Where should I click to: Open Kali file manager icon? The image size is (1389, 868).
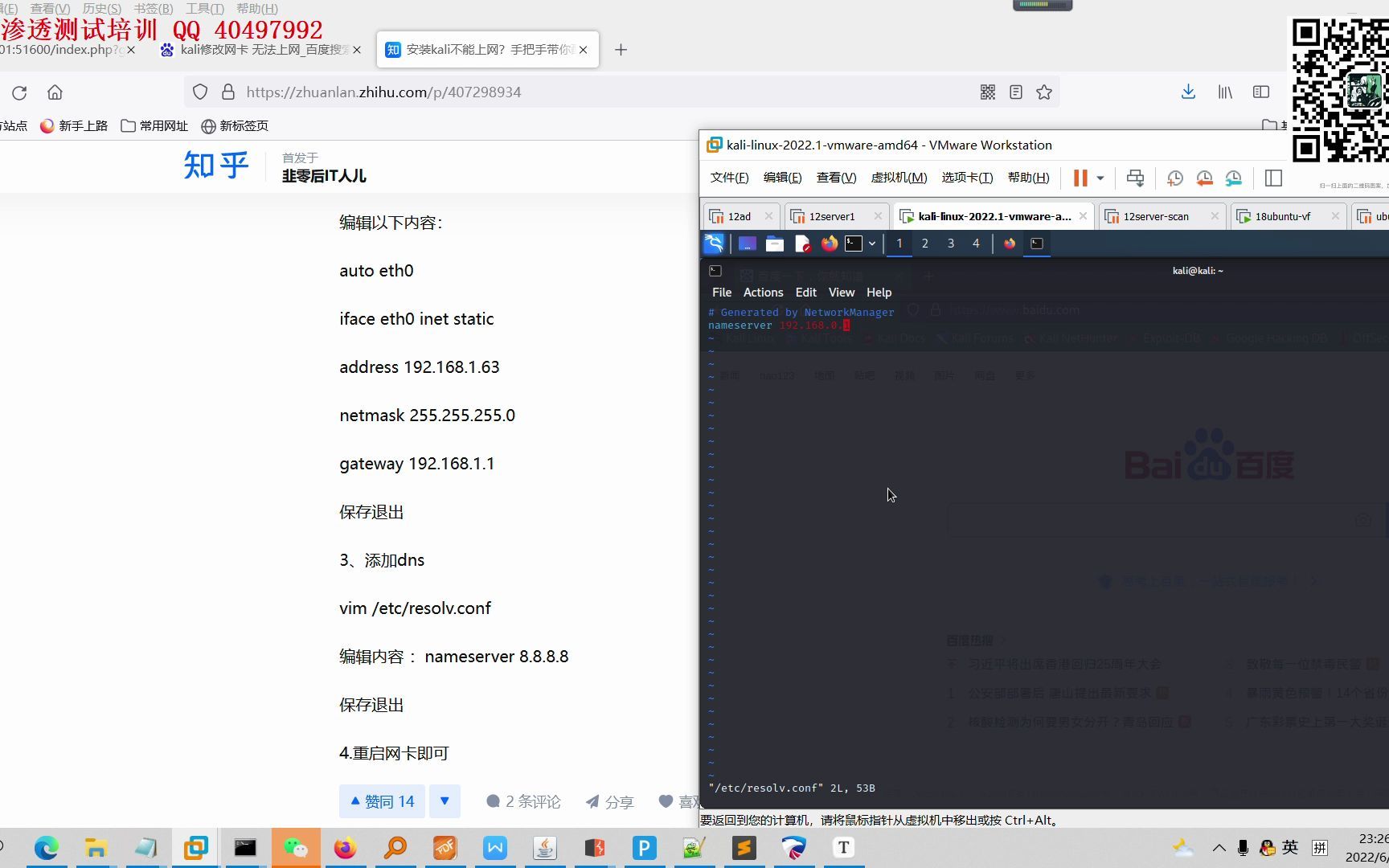pos(775,244)
